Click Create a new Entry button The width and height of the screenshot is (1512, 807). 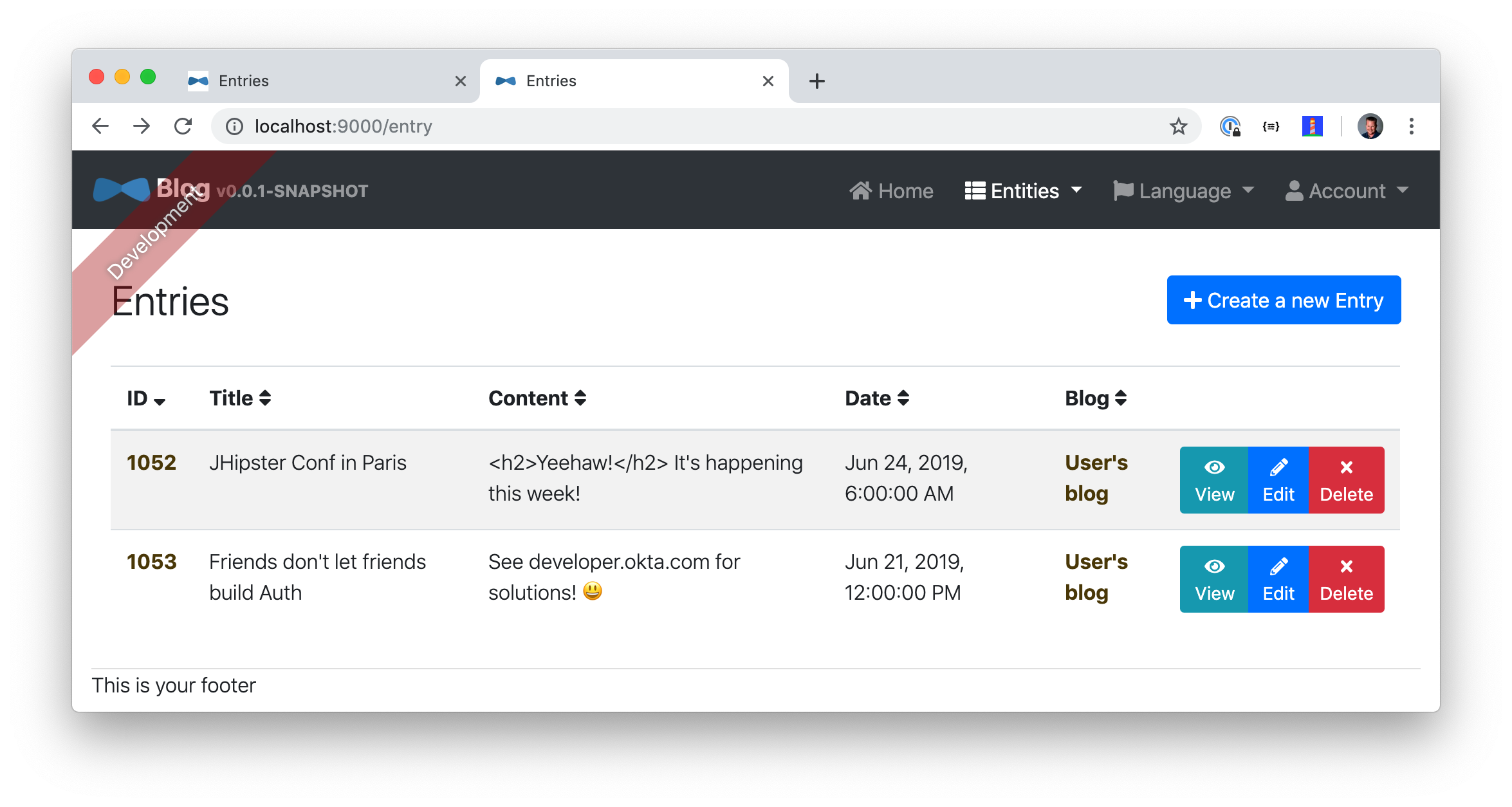pyautogui.click(x=1283, y=300)
